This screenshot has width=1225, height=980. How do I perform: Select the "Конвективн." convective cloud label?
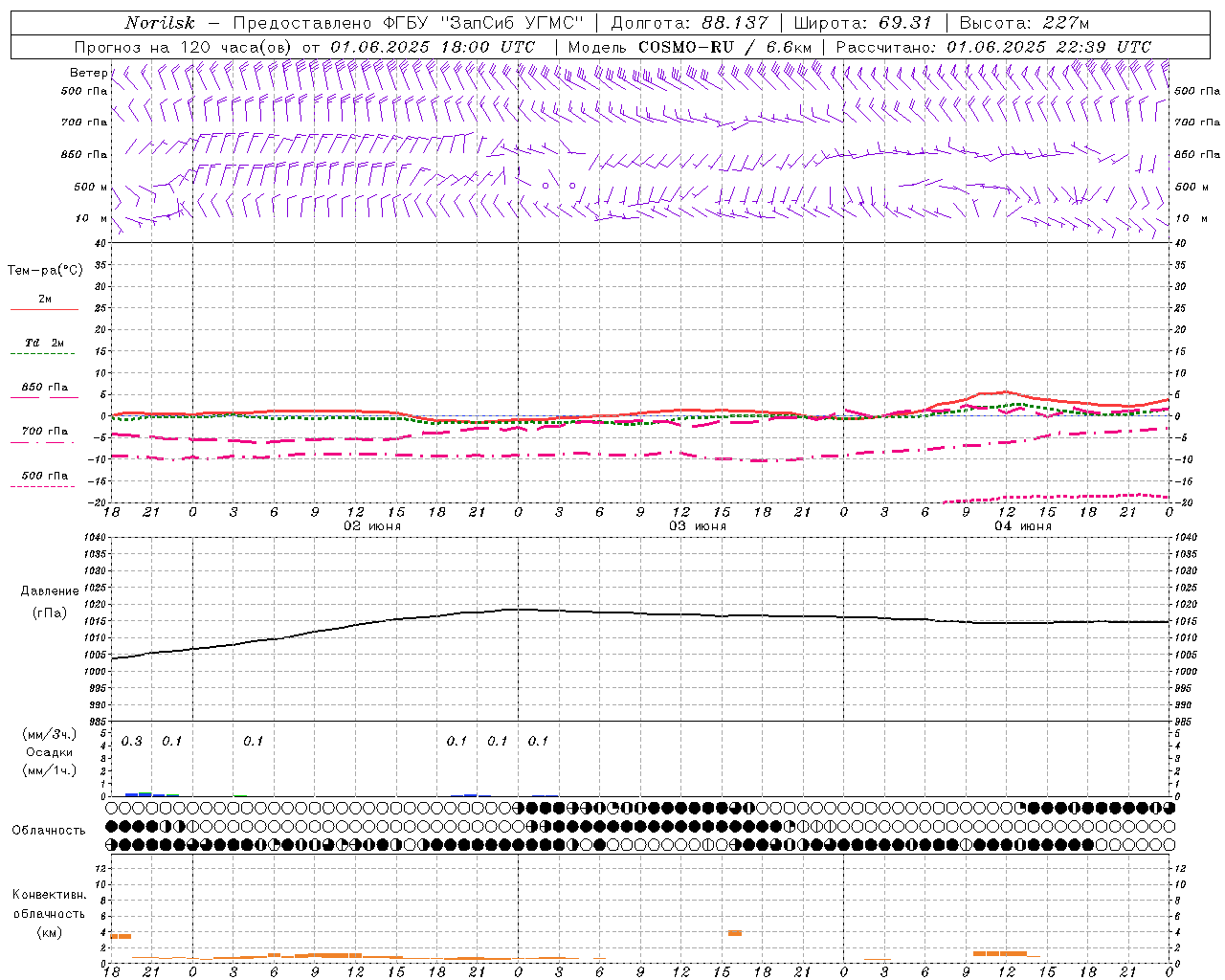point(49,895)
